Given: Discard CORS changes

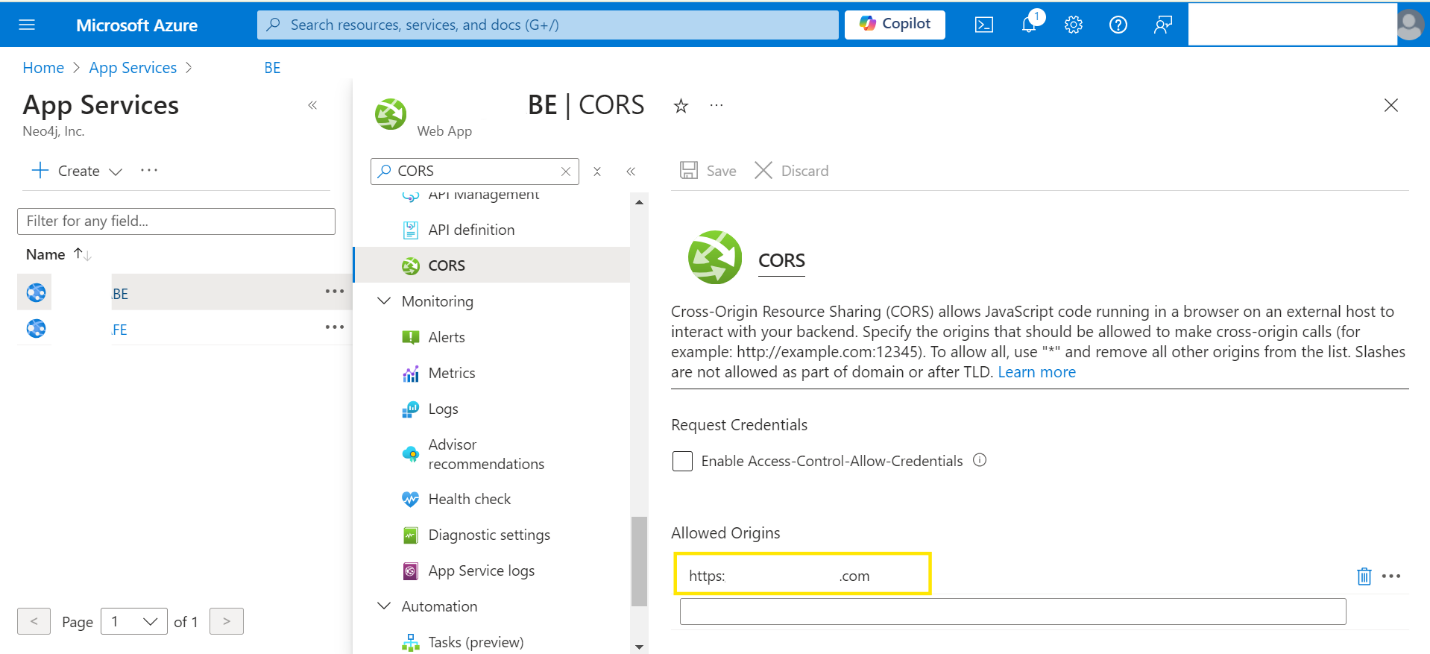Looking at the screenshot, I should (x=791, y=171).
